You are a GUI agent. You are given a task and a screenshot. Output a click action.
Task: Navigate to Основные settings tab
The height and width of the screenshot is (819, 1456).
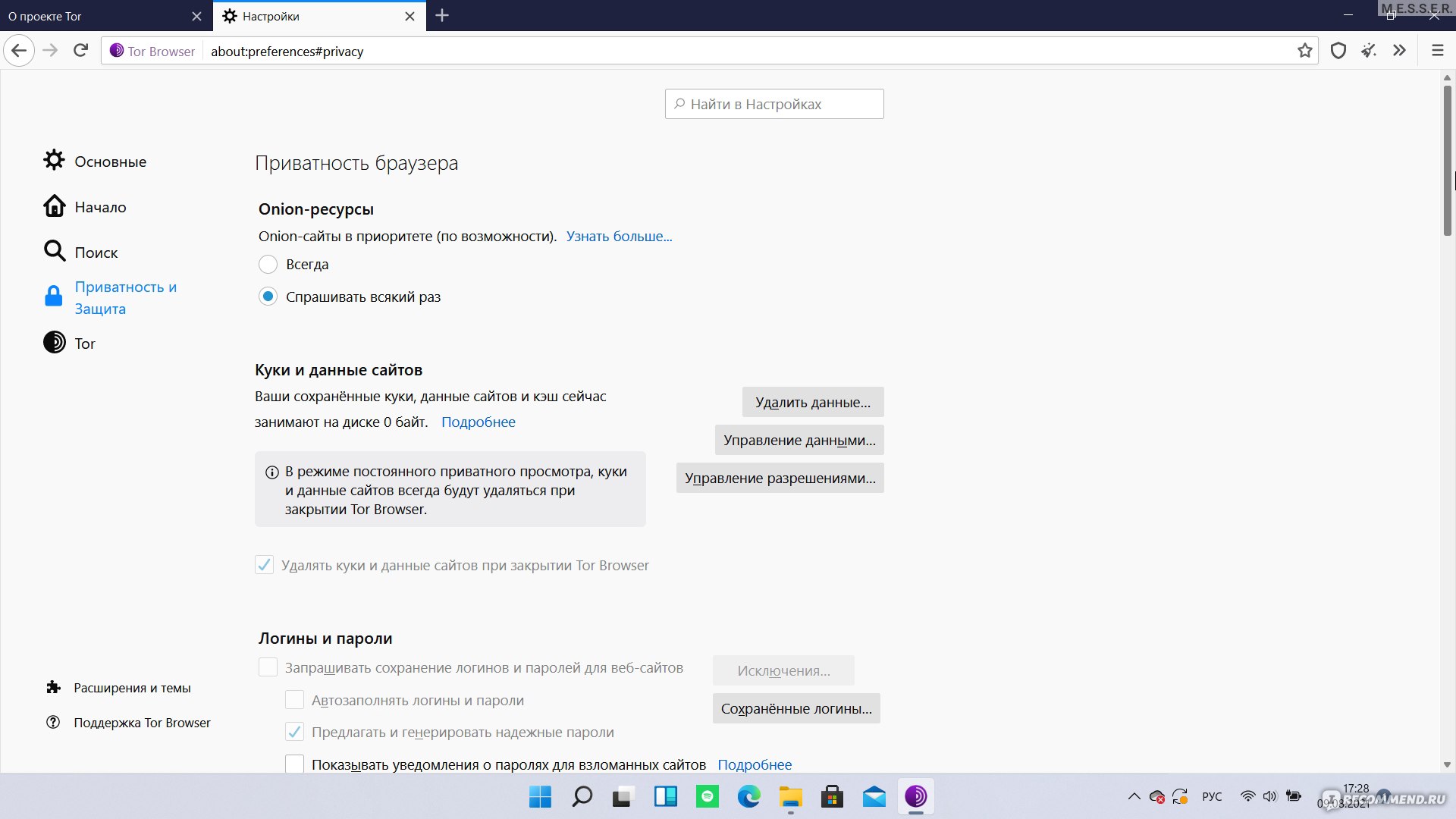(111, 161)
